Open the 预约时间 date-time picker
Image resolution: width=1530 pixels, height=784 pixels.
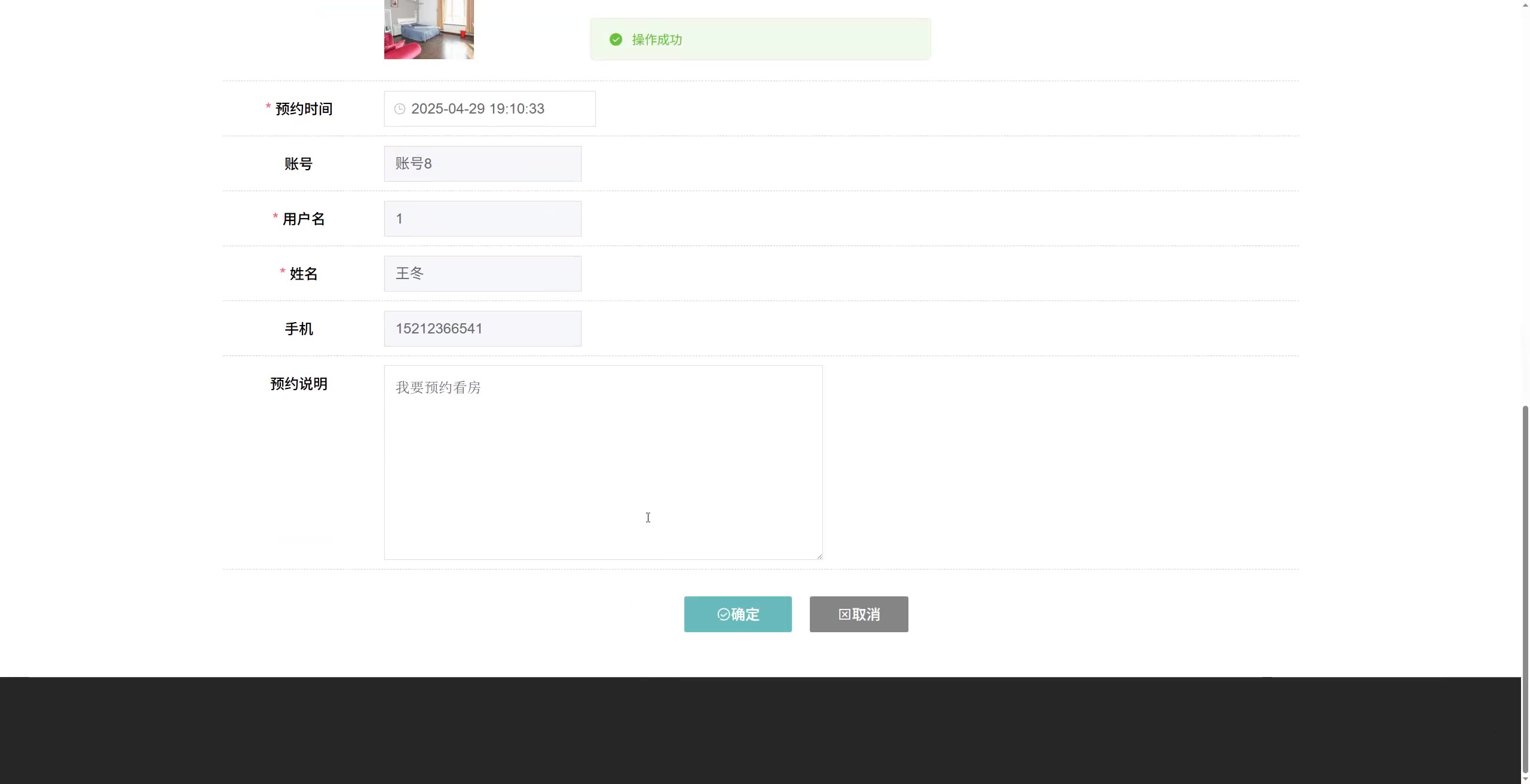coord(489,109)
